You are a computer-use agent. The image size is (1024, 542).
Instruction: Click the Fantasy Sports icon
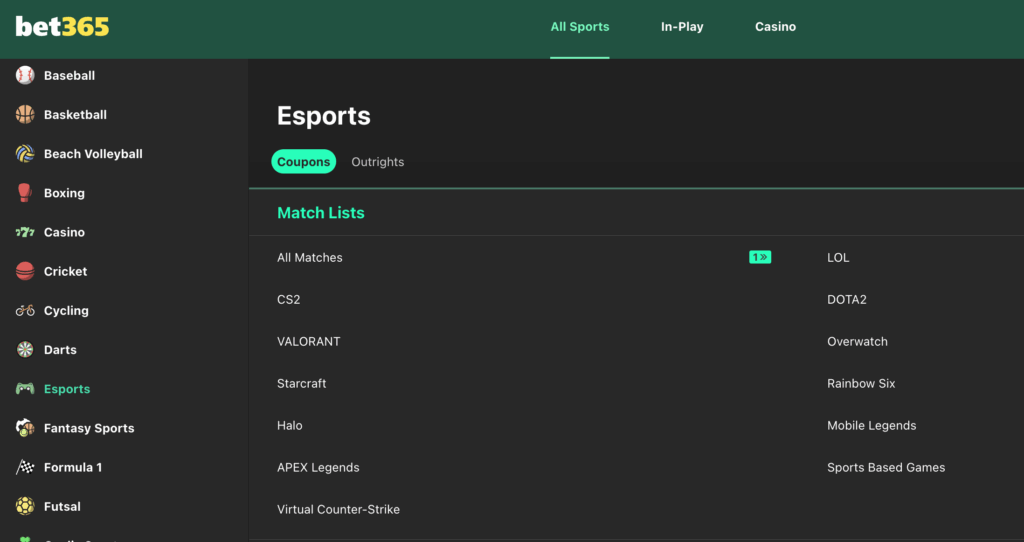[25, 428]
